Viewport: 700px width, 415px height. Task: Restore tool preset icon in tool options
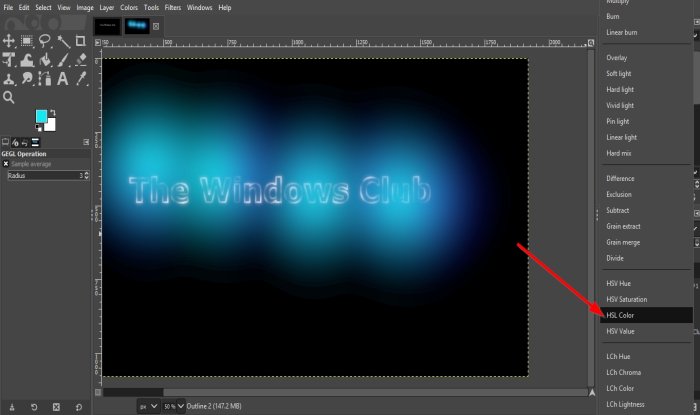[x=34, y=407]
